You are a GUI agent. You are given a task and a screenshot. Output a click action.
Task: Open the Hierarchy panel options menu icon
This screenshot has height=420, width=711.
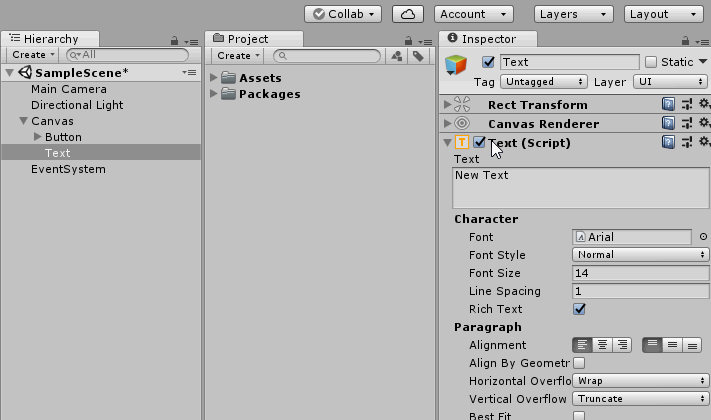192,42
